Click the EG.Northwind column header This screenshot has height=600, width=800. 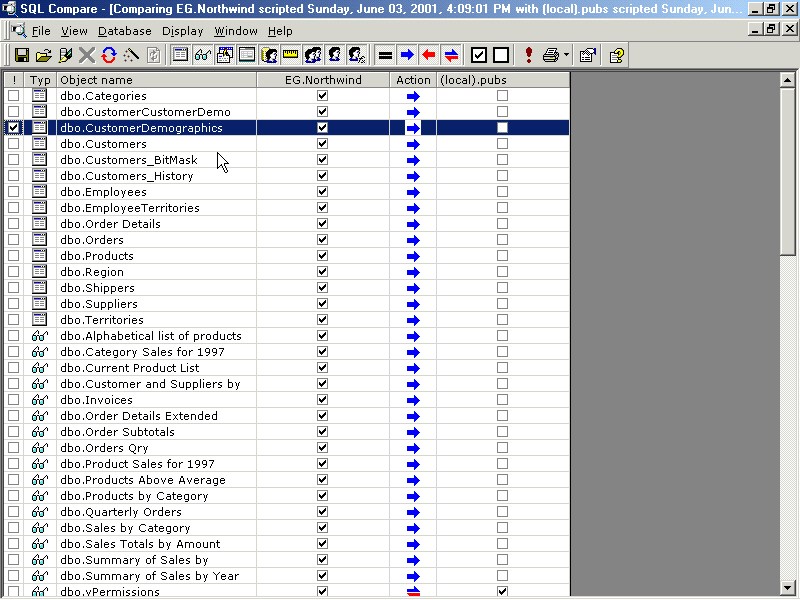click(323, 80)
